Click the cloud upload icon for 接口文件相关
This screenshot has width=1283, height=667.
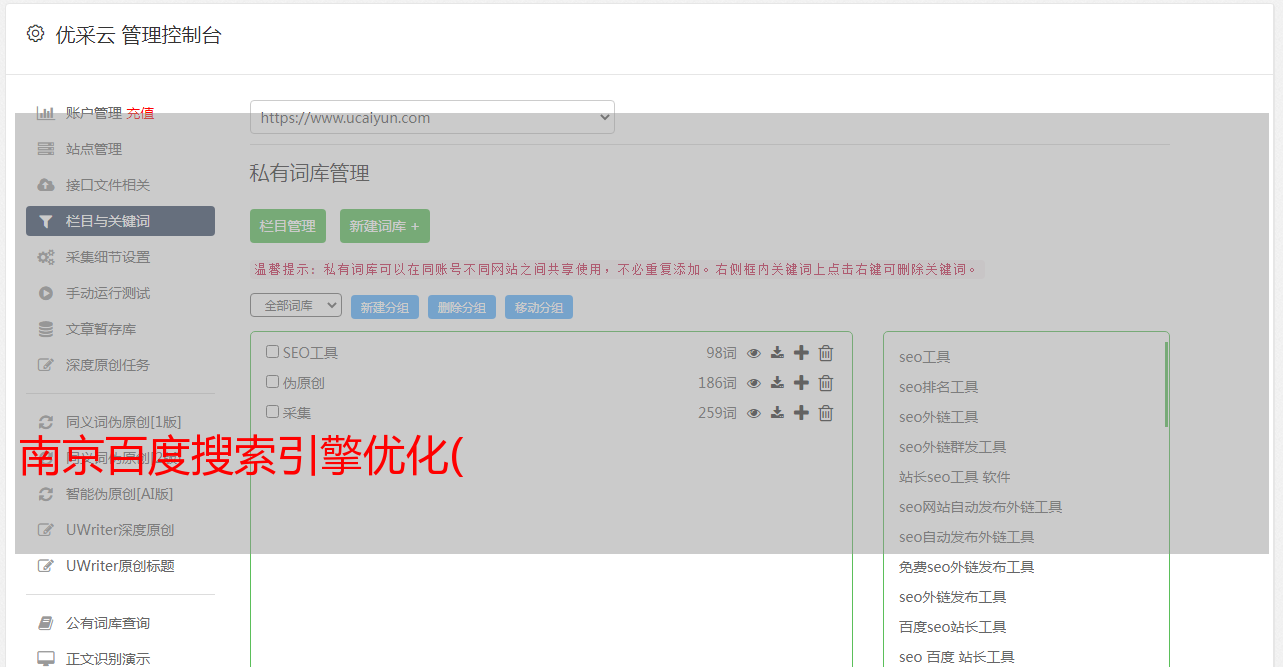click(46, 185)
